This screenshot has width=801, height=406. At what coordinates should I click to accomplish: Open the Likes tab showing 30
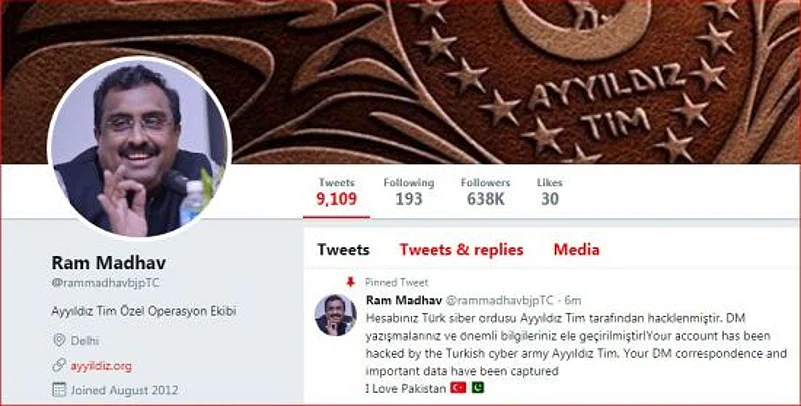550,192
